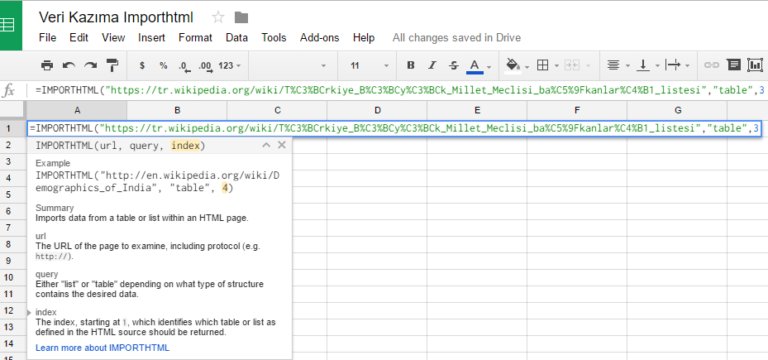Screen dimensions: 768x360
Task: Open the font family dropdown
Action: coord(293,66)
